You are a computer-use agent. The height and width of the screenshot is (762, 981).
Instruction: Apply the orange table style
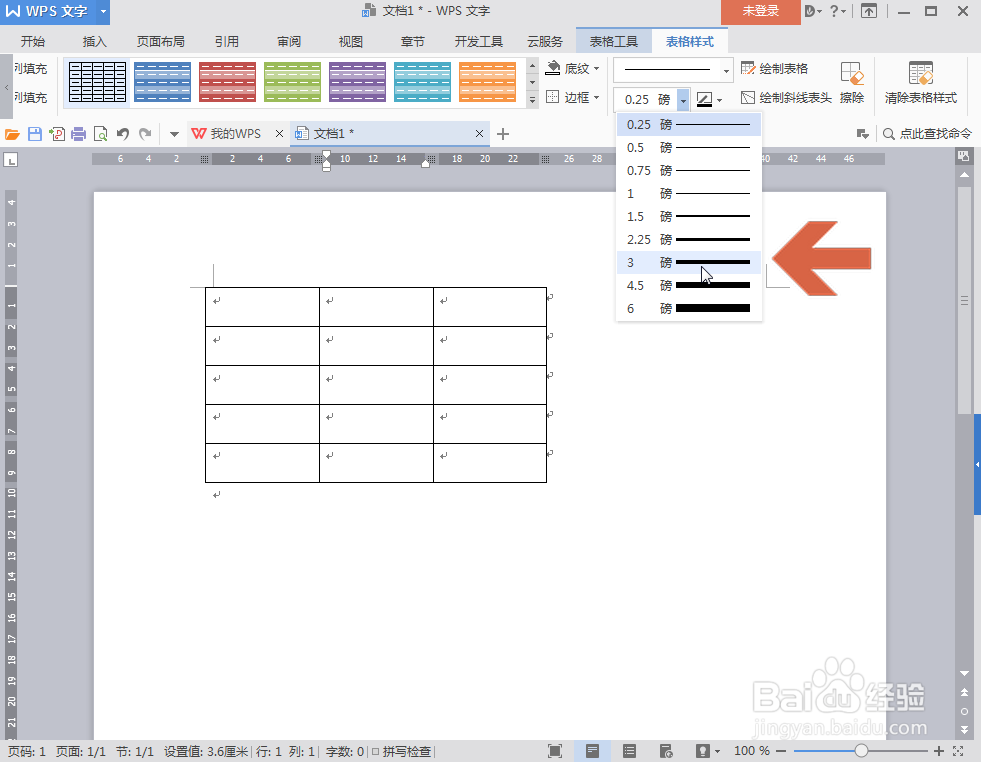point(487,82)
